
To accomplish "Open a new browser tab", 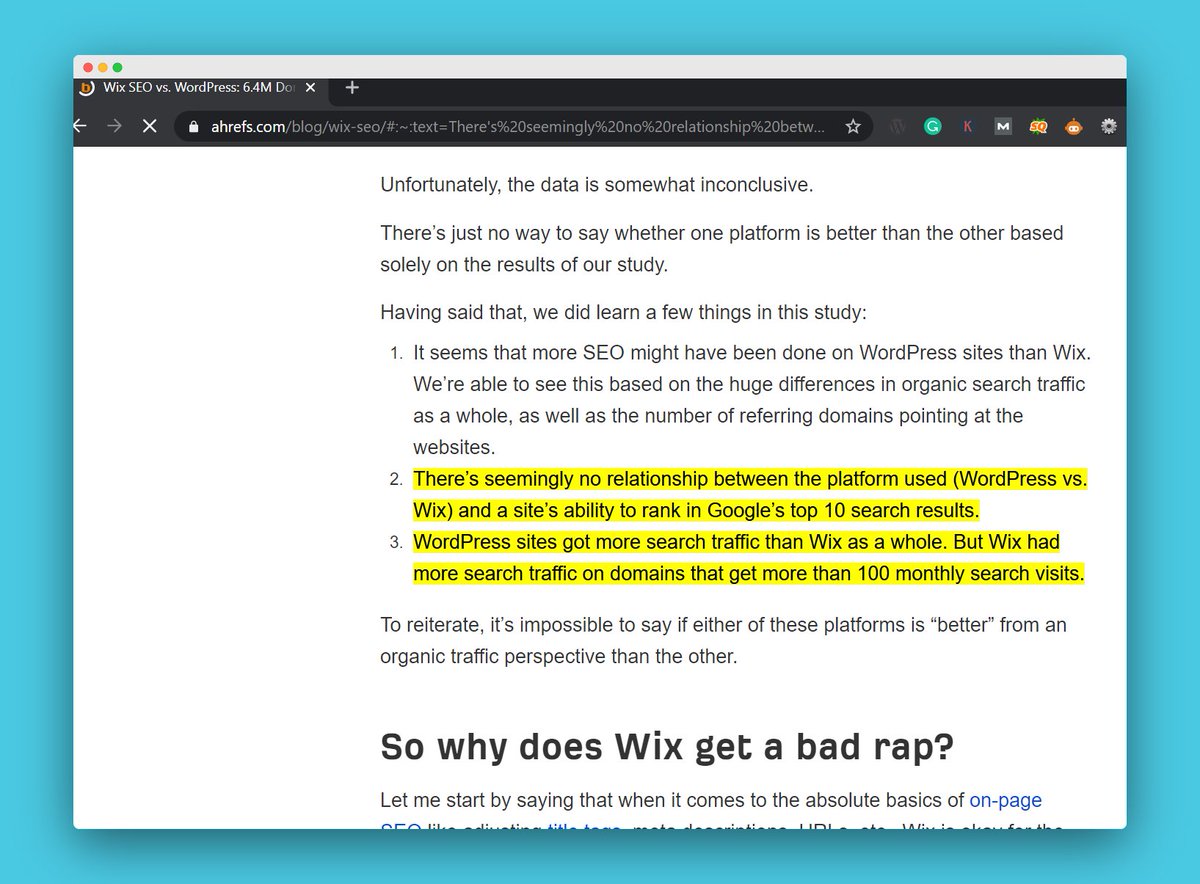I will [x=351, y=88].
